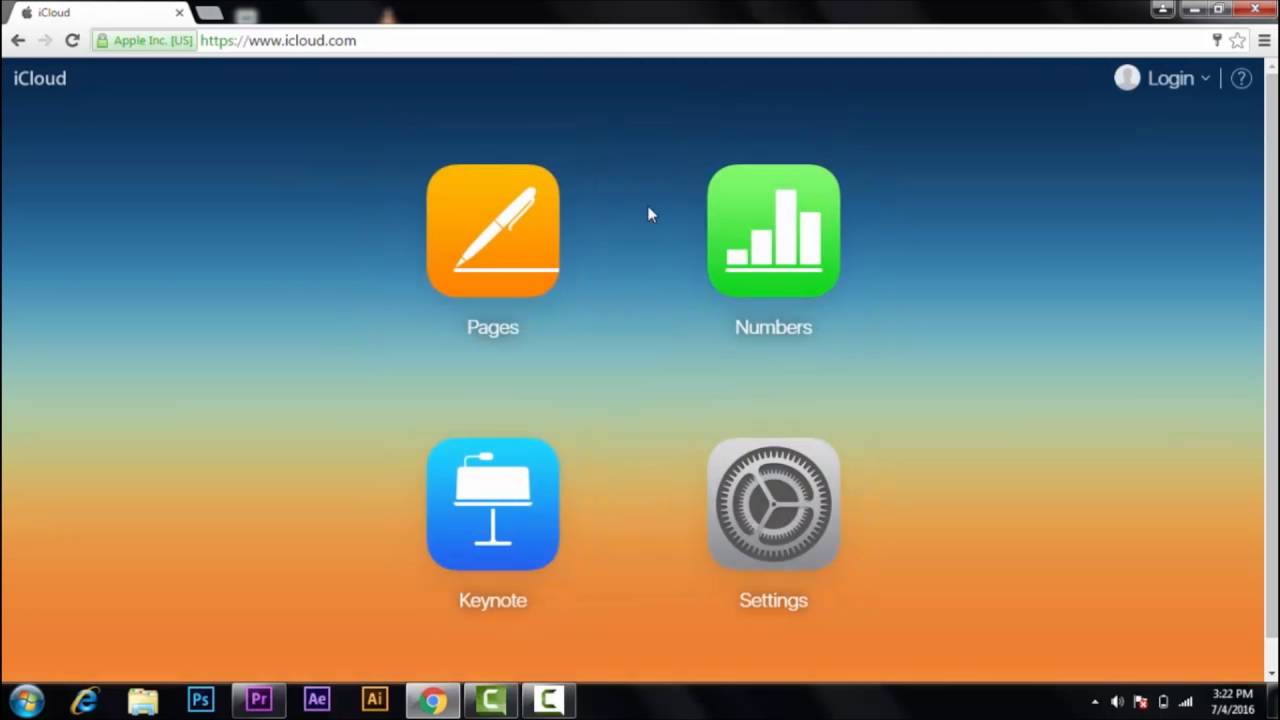Screen dimensions: 1280x720
Task: Open the Windows Start button
Action: click(27, 700)
